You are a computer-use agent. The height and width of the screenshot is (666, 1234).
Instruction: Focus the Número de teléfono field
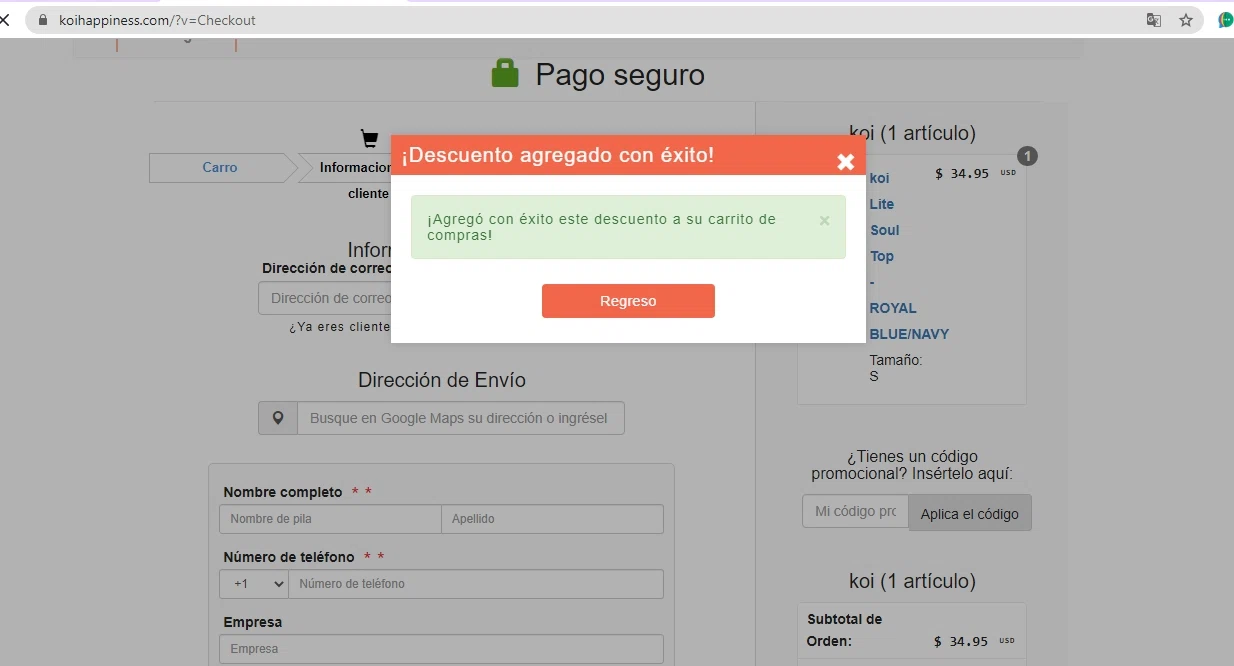(476, 584)
